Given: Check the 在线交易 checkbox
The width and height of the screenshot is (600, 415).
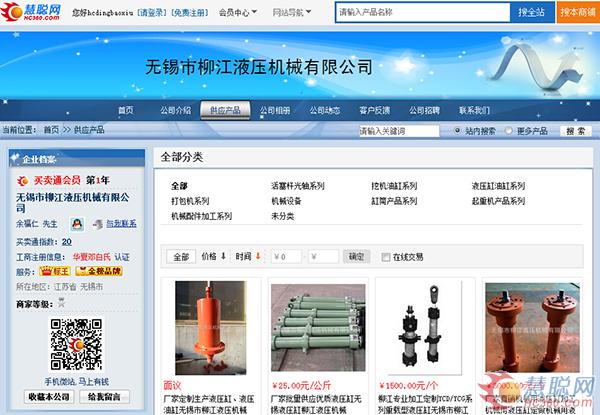Looking at the screenshot, I should point(386,257).
